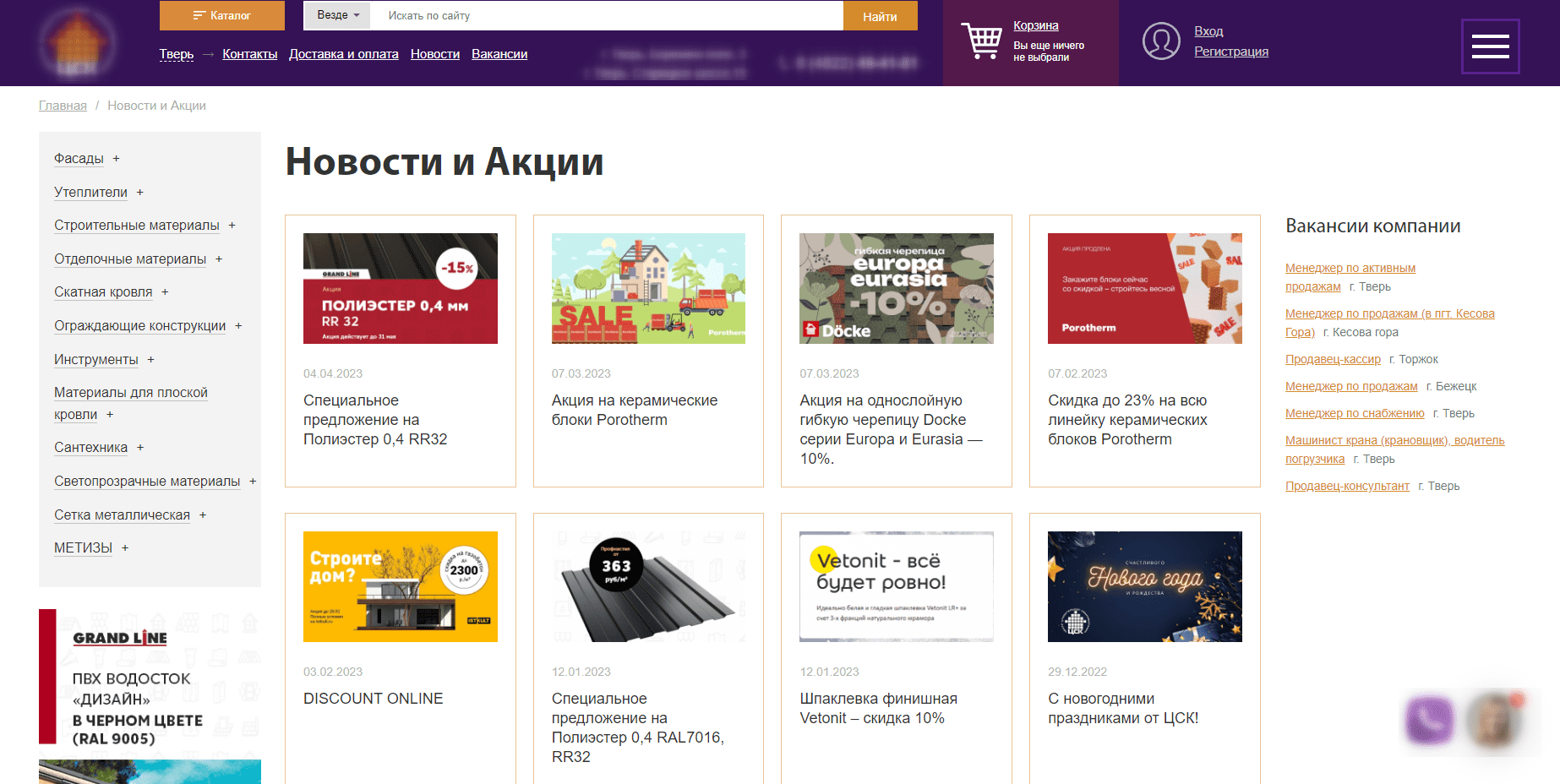Open the Строите дом? yellow thumbnail

pos(401,586)
